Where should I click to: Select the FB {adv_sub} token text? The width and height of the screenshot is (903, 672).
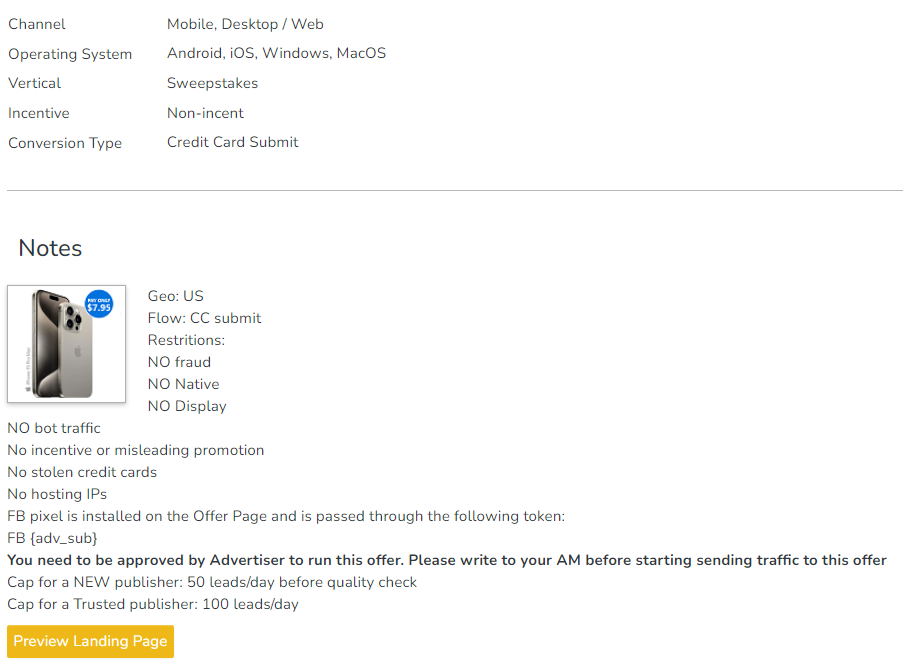pyautogui.click(x=52, y=538)
